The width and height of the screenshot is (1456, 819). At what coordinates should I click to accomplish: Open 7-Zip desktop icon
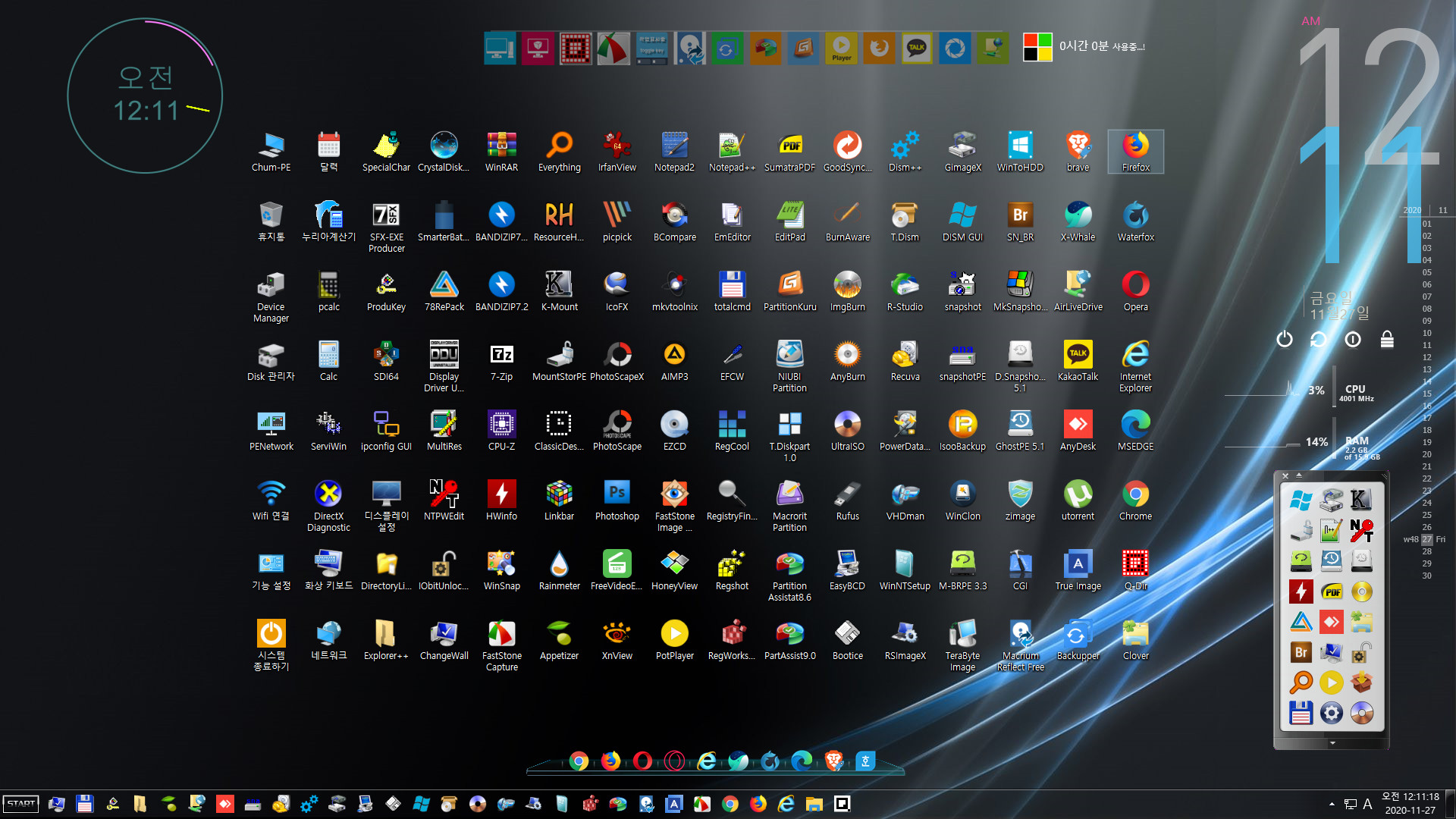(501, 361)
